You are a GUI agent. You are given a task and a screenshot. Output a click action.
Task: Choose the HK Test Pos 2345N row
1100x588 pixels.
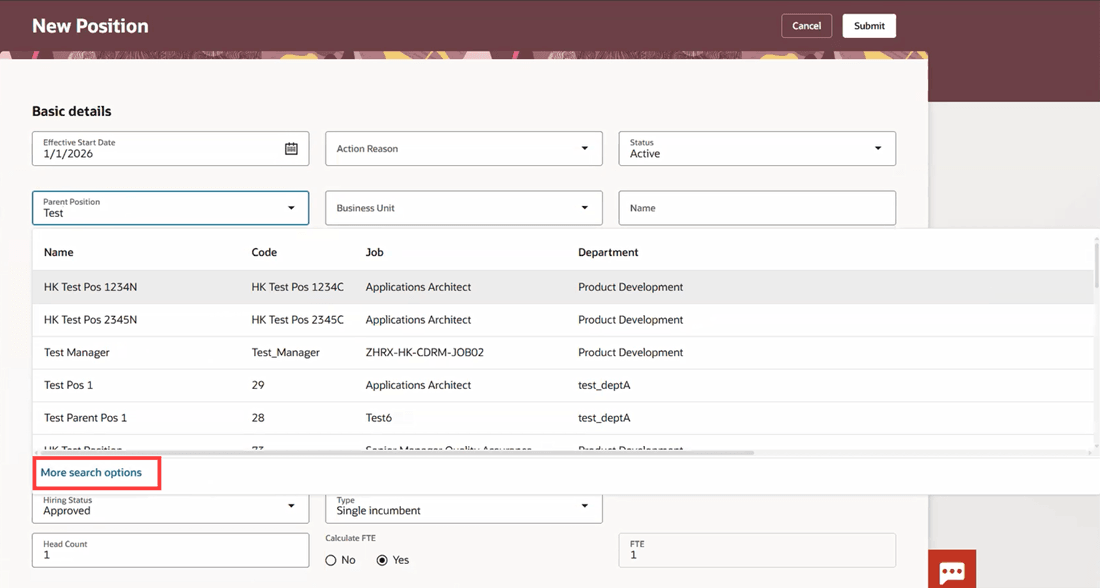[563, 320]
